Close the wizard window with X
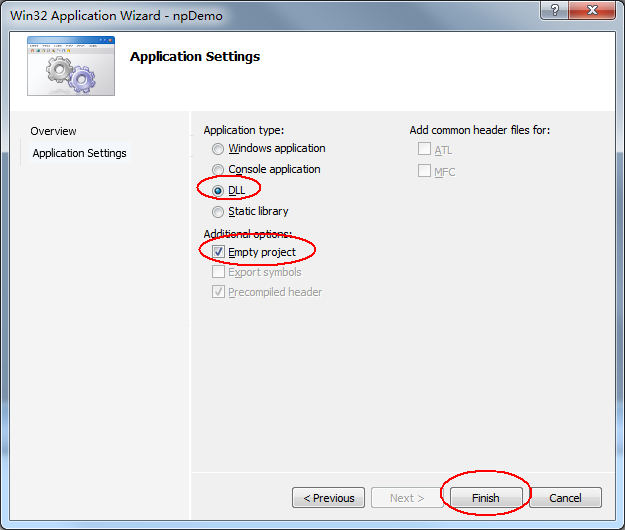Viewport: 625px width, 530px height. coord(592,10)
